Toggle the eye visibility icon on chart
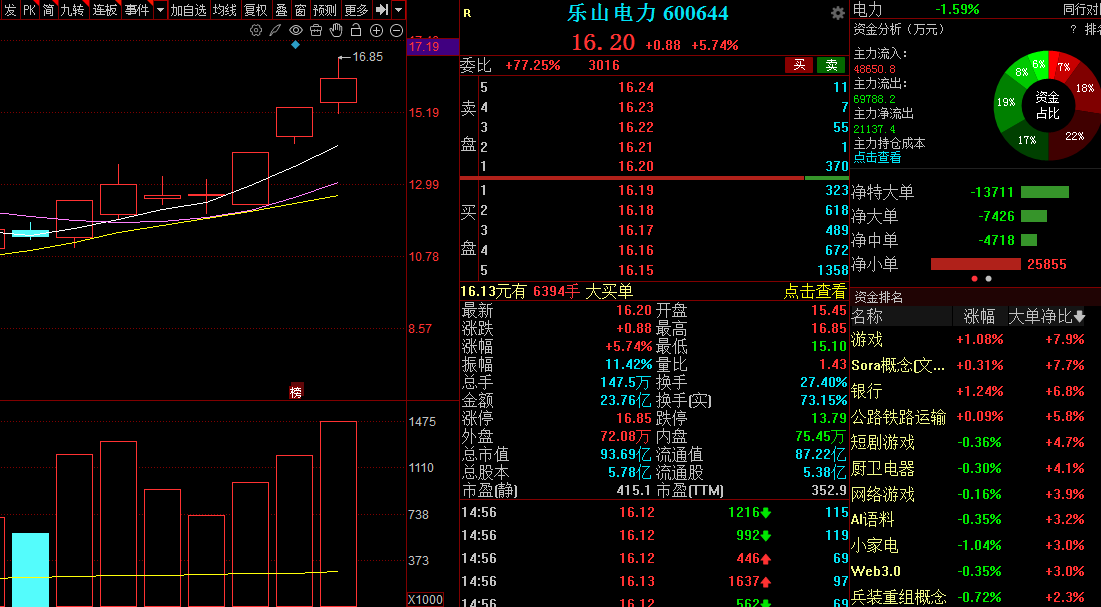The width and height of the screenshot is (1101, 607). 296,30
